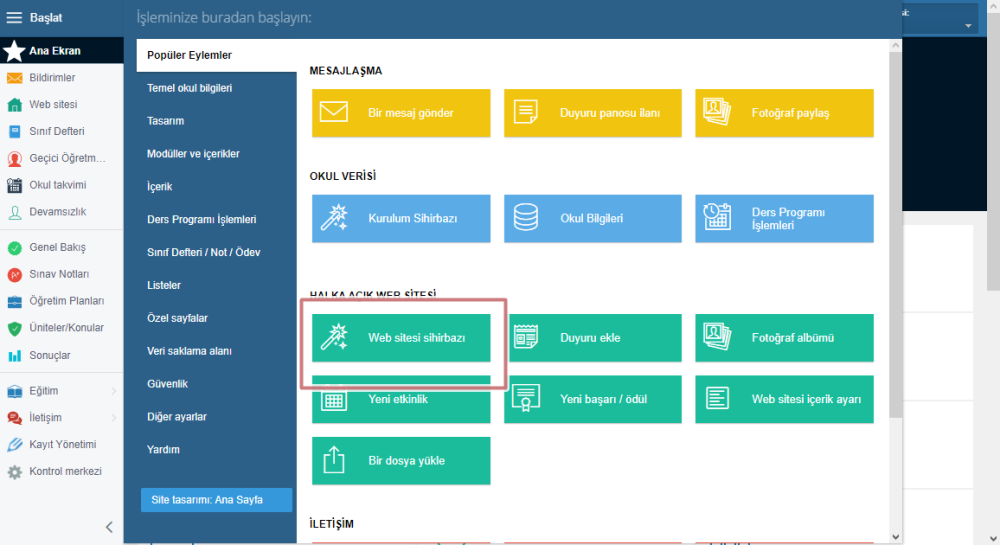Click the Genel Bakış green check icon
1000x545 pixels.
pyautogui.click(x=14, y=248)
